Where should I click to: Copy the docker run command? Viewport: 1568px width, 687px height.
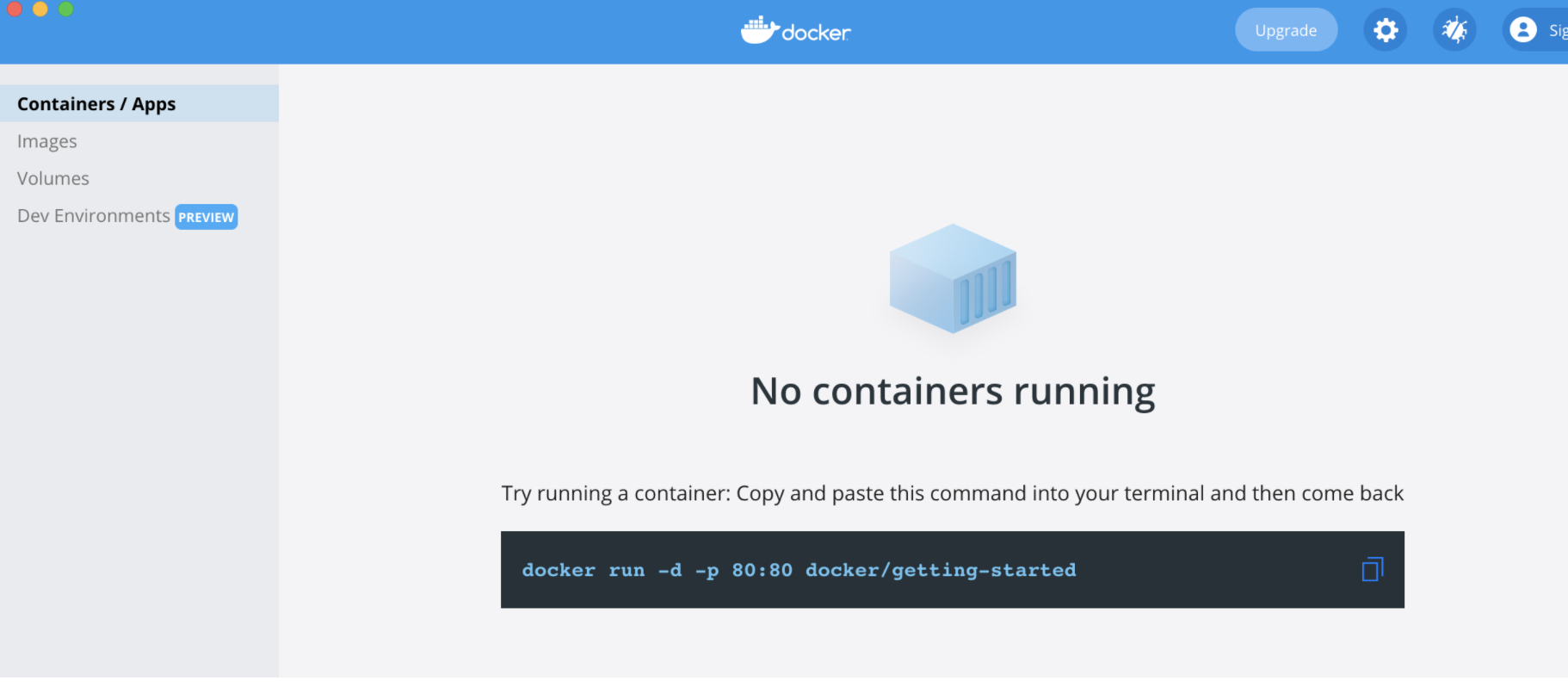click(1372, 569)
